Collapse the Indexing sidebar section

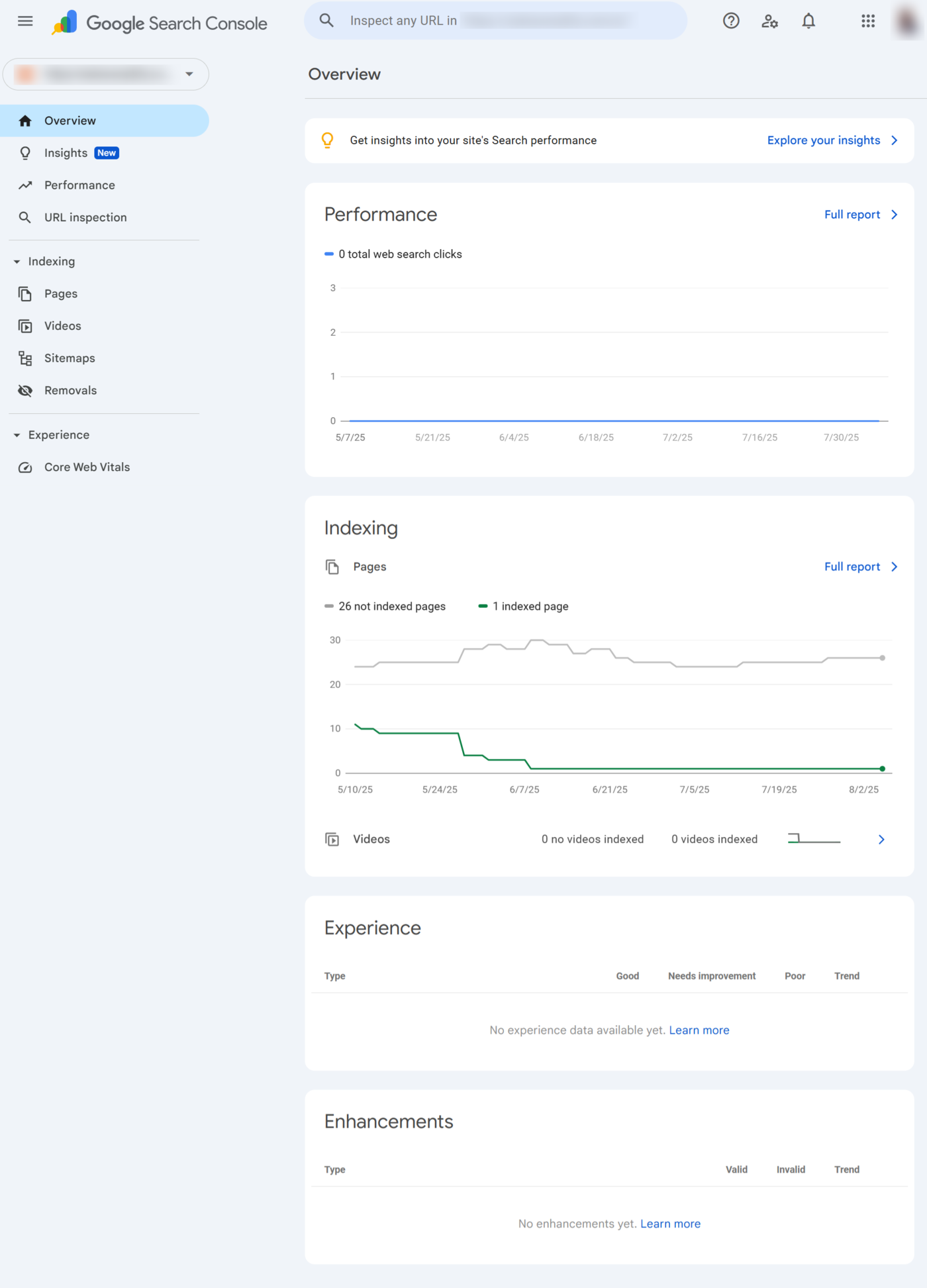tap(17, 262)
